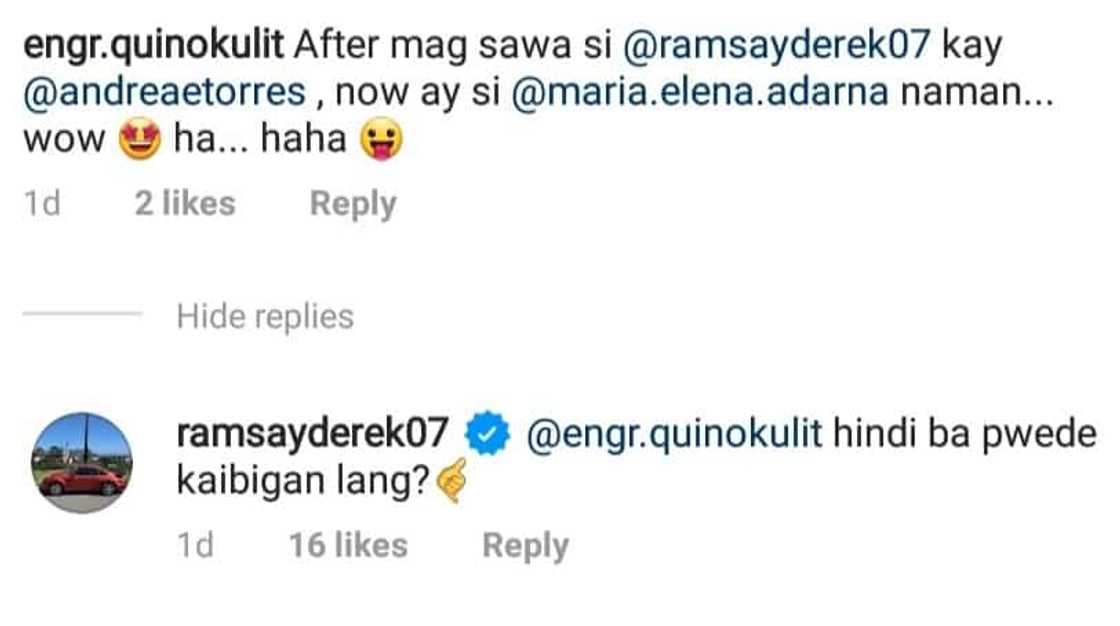Click the star-eyes emoji in the comment
Screen dimensions: 1120x626
pos(139,139)
